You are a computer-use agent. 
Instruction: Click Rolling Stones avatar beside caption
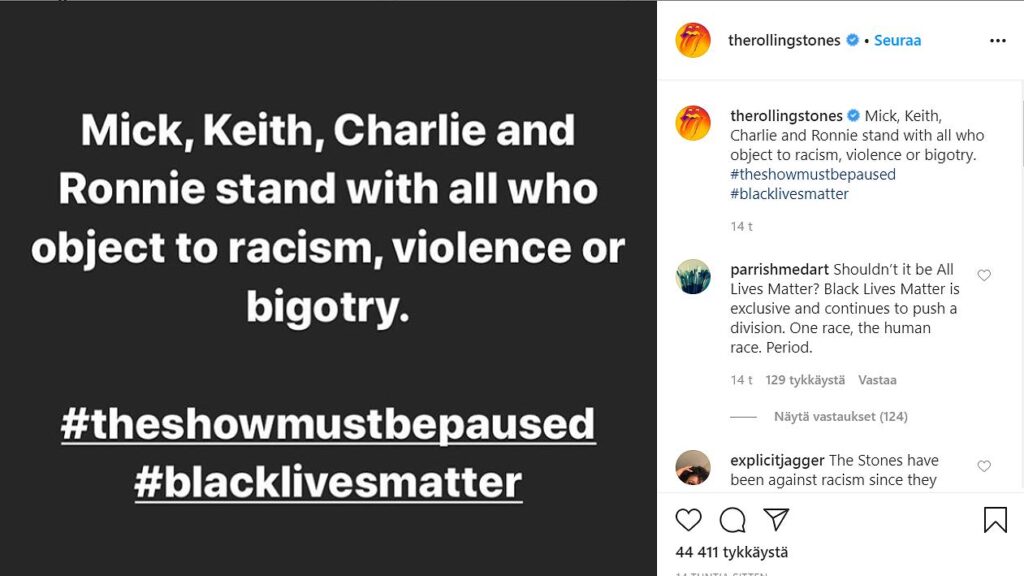(693, 123)
